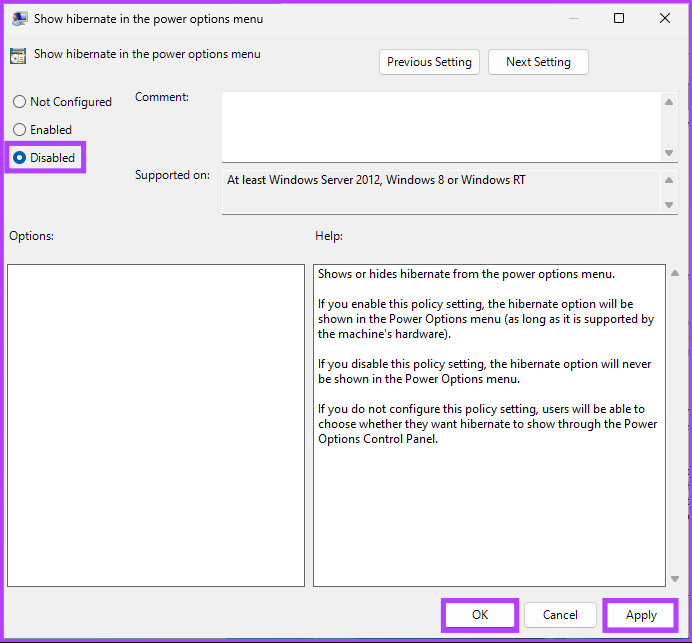The width and height of the screenshot is (692, 643).
Task: Click the Options: label
Action: pos(31,236)
